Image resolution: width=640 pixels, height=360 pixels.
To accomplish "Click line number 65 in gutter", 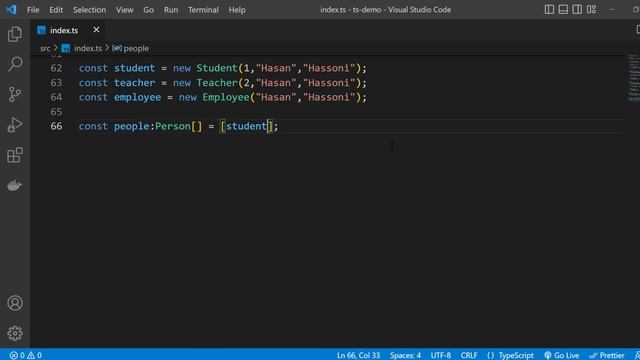I will (x=56, y=112).
